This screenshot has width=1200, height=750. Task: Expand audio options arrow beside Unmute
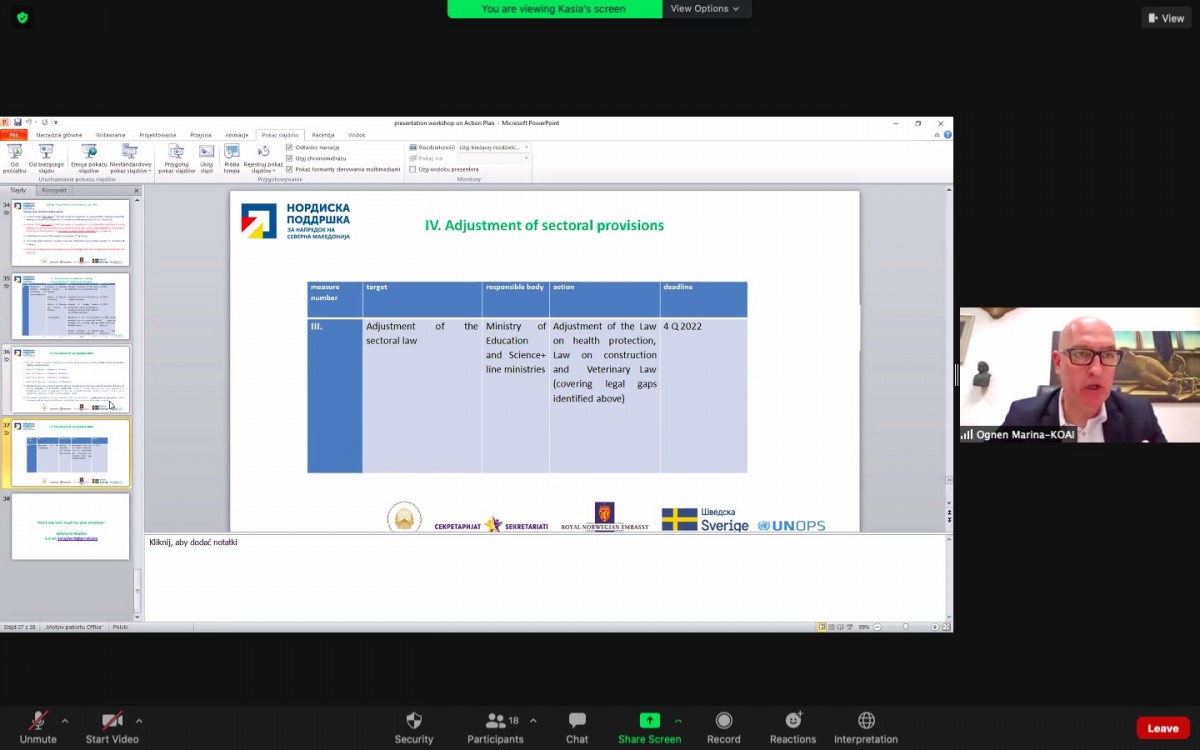point(65,721)
